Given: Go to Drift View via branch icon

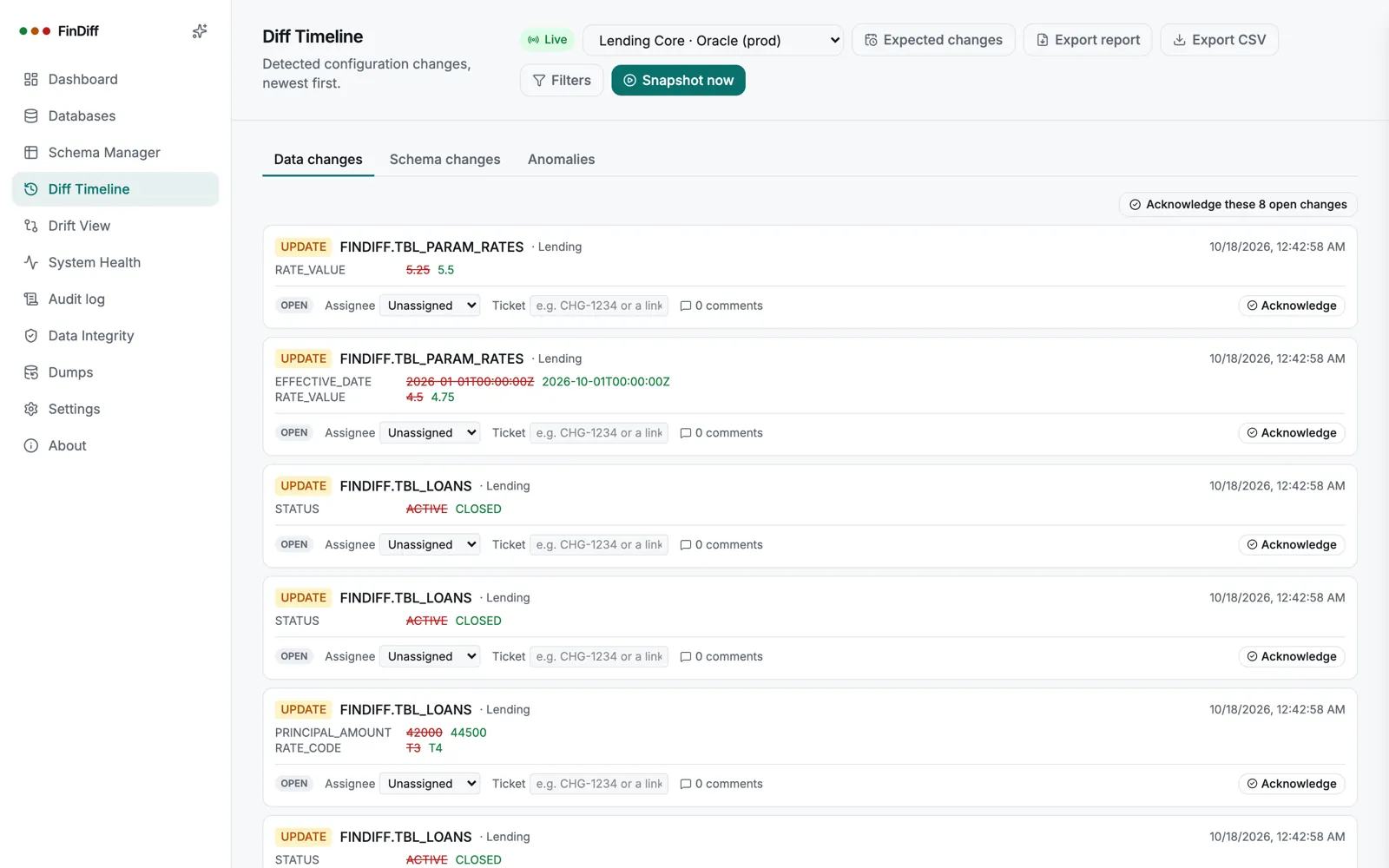Looking at the screenshot, I should pyautogui.click(x=31, y=226).
